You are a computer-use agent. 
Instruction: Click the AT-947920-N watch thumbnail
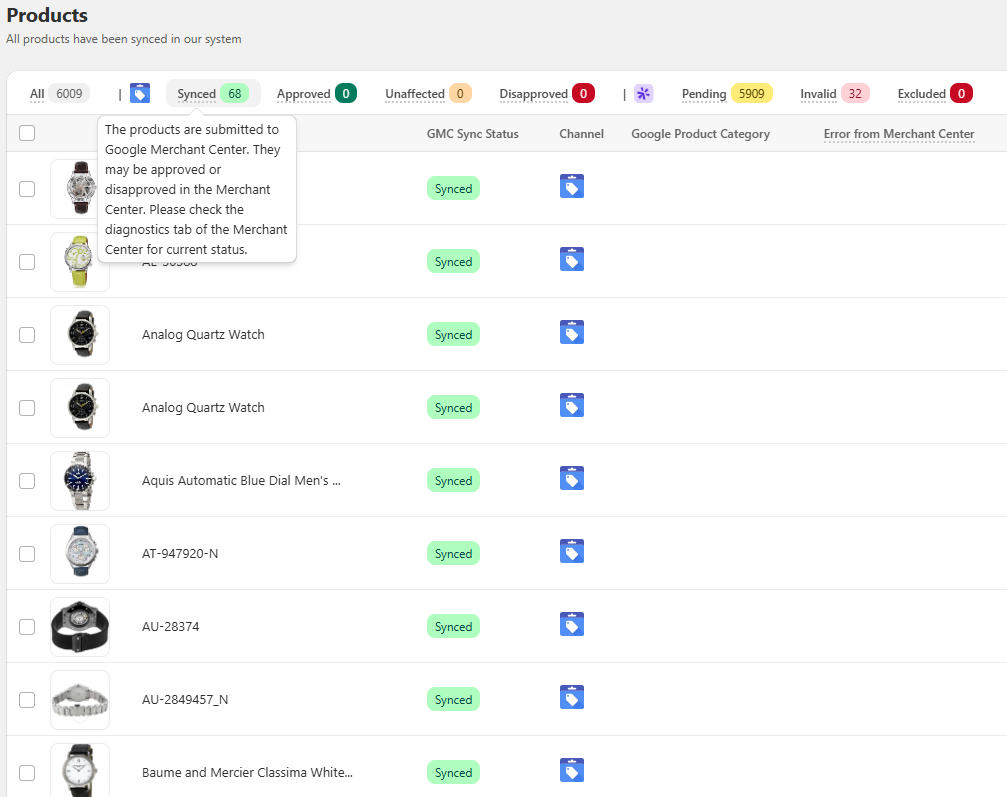[x=80, y=554]
